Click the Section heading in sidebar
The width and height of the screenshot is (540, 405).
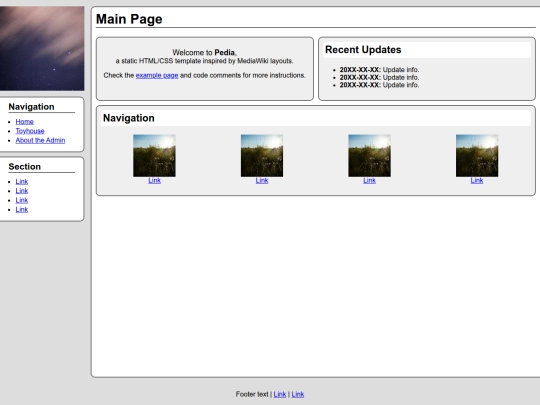[24, 167]
